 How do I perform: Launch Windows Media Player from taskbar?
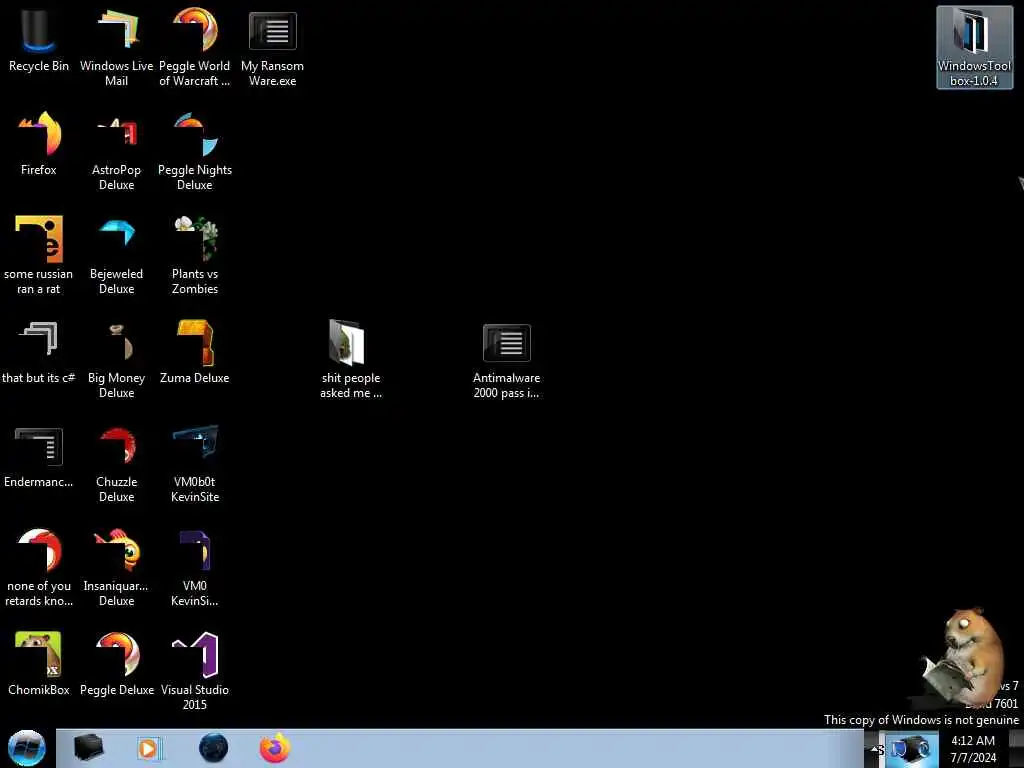[x=150, y=748]
